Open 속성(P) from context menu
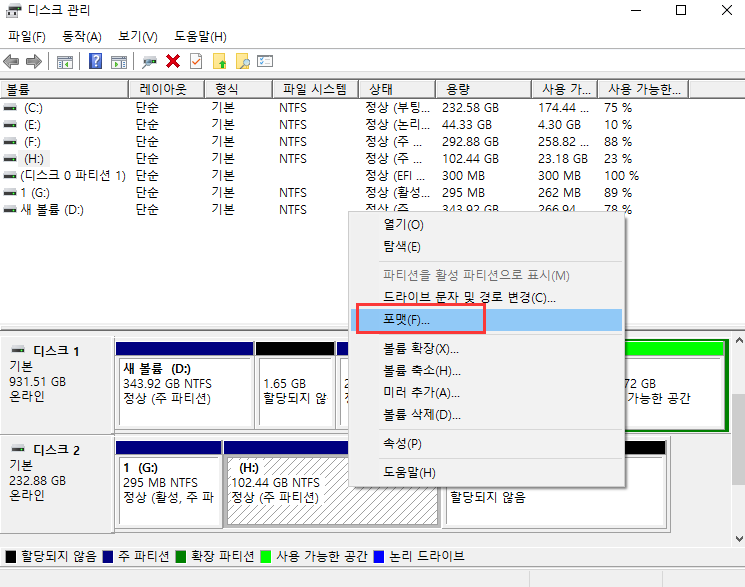This screenshot has height=587, width=745. (487, 444)
